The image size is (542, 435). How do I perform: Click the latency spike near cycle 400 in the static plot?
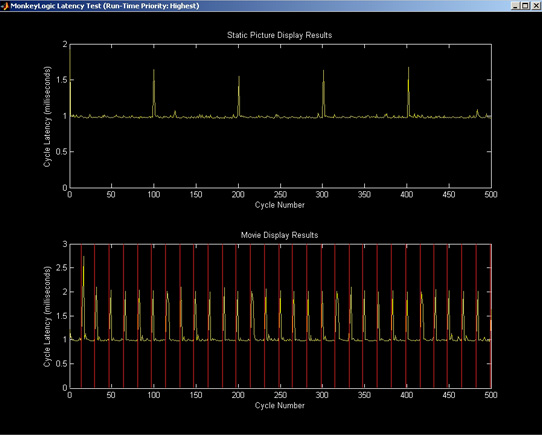pos(408,92)
